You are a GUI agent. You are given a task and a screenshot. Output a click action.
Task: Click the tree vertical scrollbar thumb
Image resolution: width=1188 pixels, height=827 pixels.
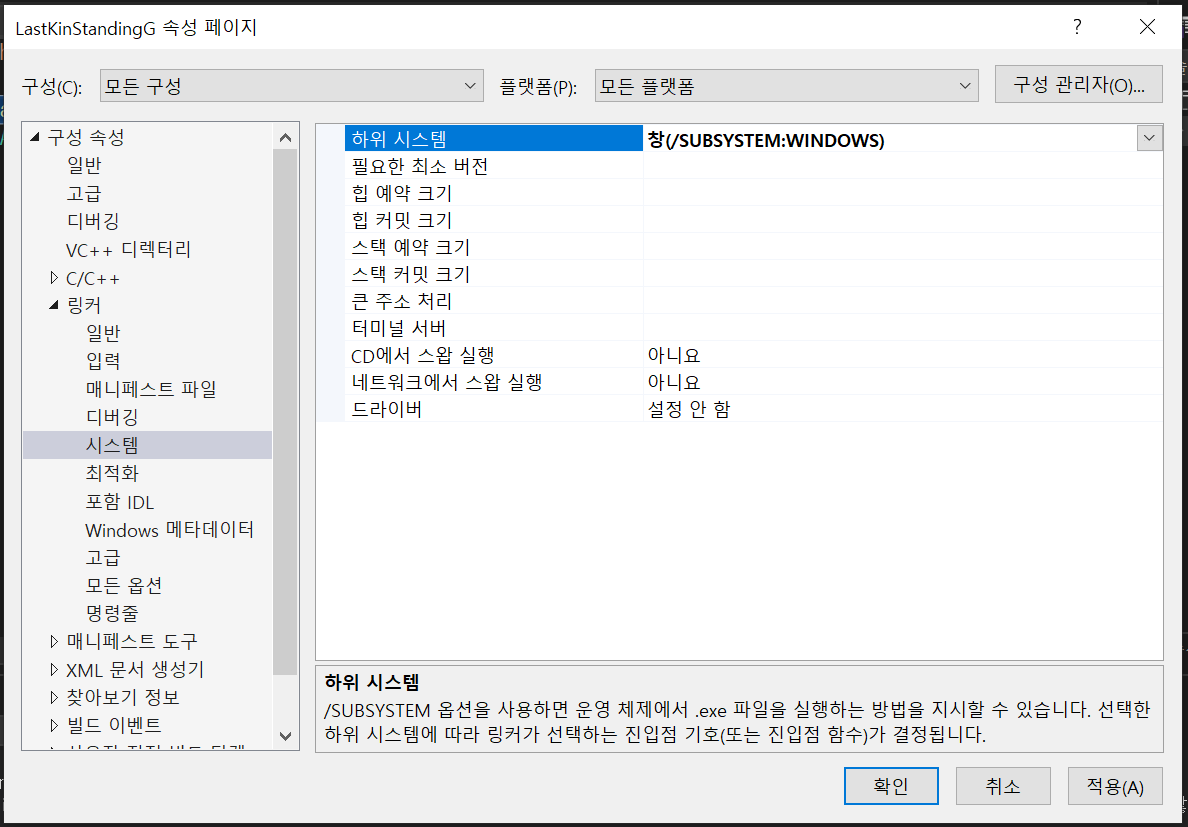pyautogui.click(x=285, y=413)
